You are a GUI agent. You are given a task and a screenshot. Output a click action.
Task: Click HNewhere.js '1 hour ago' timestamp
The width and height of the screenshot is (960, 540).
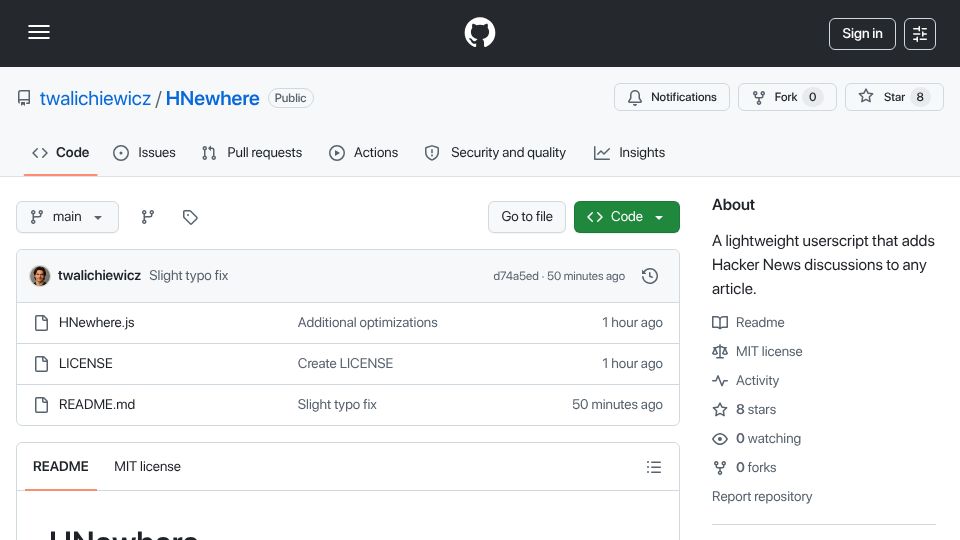(x=632, y=323)
